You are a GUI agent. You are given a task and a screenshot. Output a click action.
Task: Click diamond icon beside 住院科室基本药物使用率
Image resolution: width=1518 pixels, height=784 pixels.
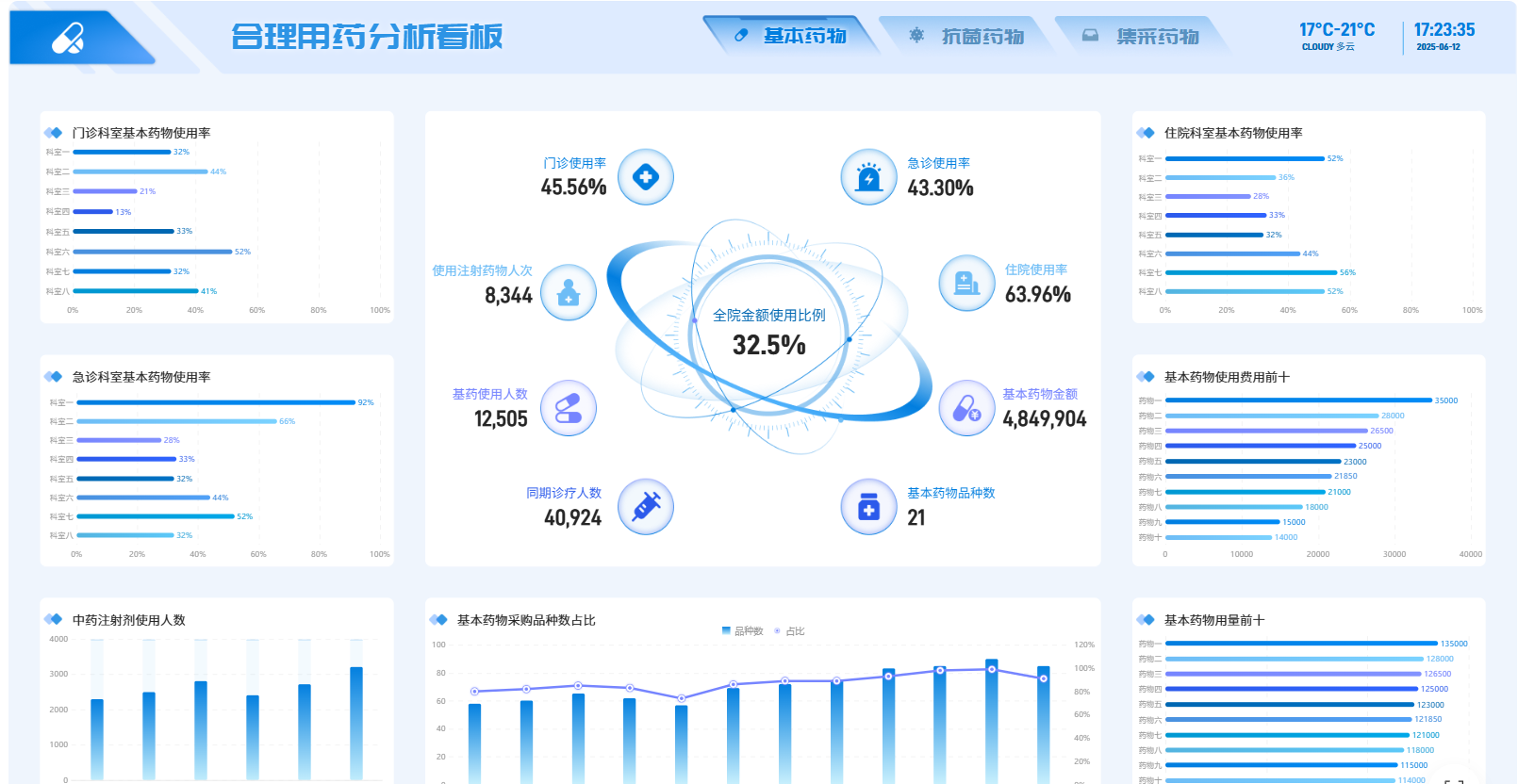tap(1145, 133)
